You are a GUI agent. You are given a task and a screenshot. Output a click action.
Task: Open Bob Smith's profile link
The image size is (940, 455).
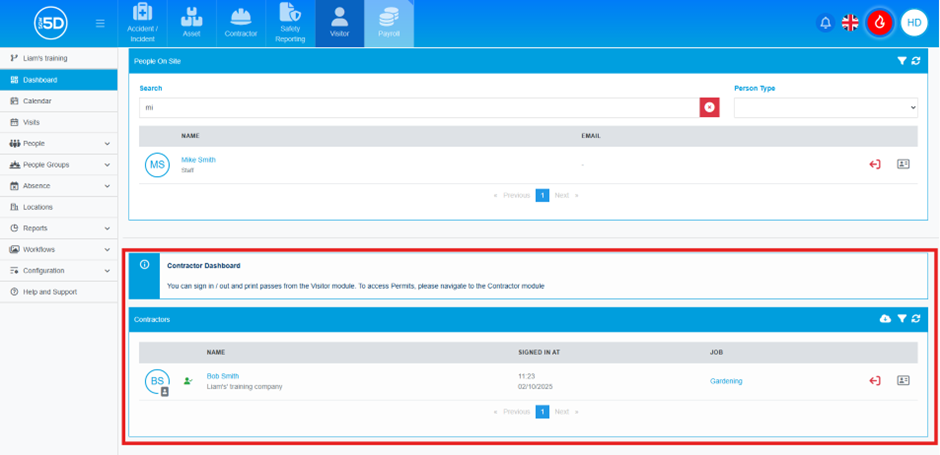[x=222, y=376]
